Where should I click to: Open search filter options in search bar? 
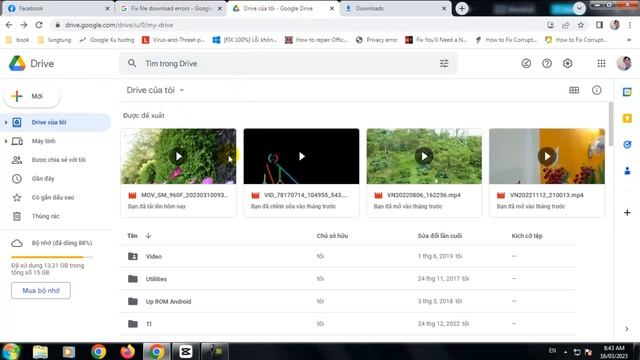point(444,63)
